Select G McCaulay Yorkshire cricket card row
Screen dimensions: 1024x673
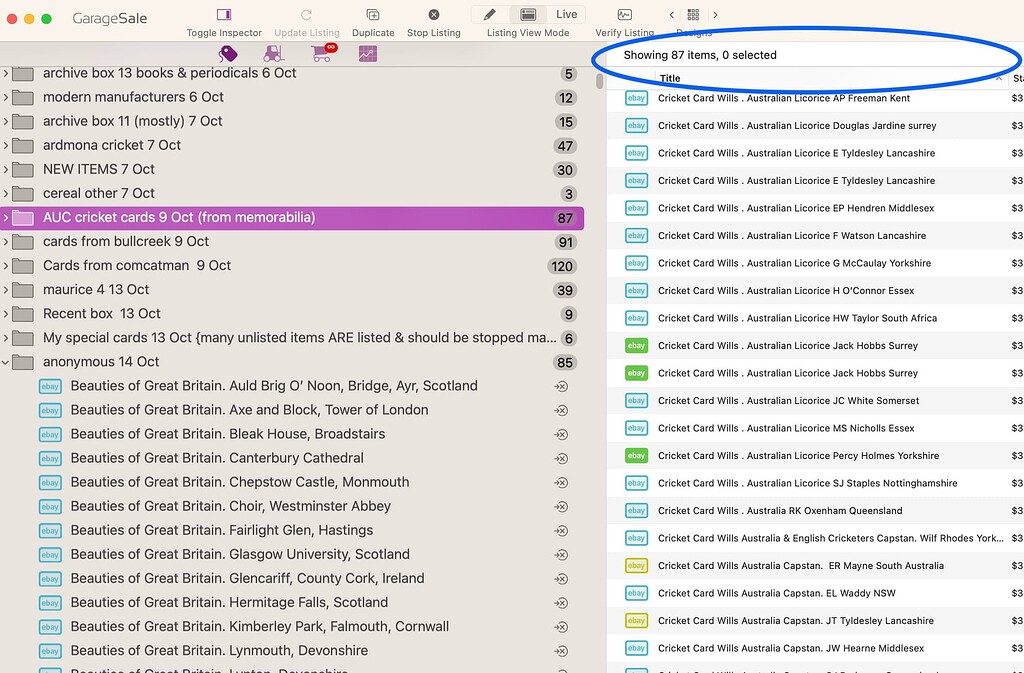(815, 263)
